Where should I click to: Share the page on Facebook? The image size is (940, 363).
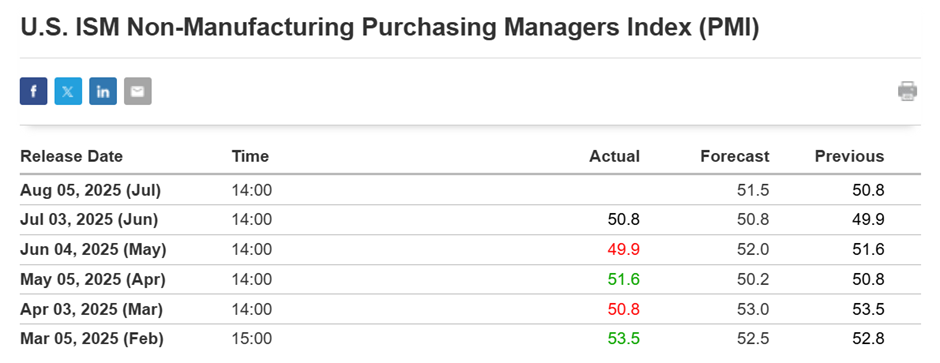[x=34, y=91]
